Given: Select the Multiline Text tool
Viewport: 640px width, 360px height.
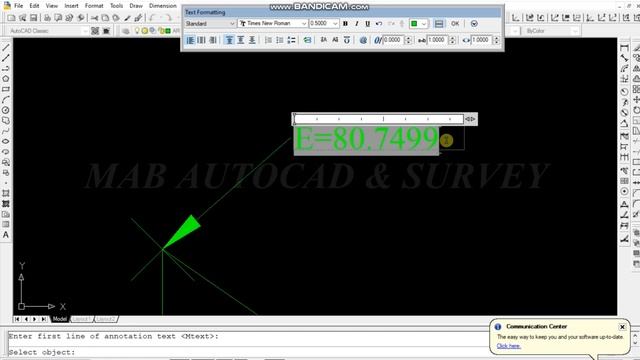Looking at the screenshot, I should click(x=6, y=235).
